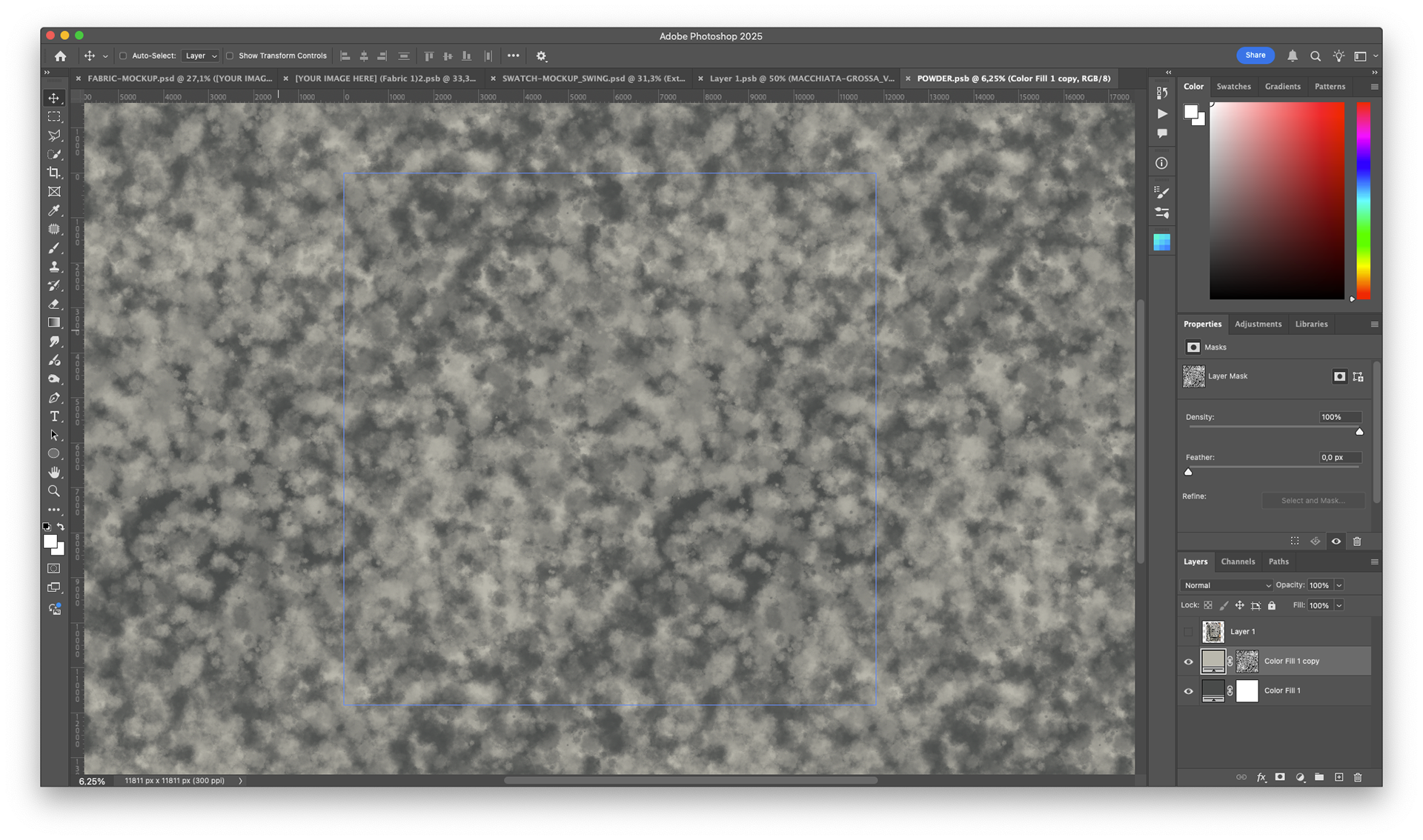Hide the Color Fill 1 layer

coord(1189,691)
